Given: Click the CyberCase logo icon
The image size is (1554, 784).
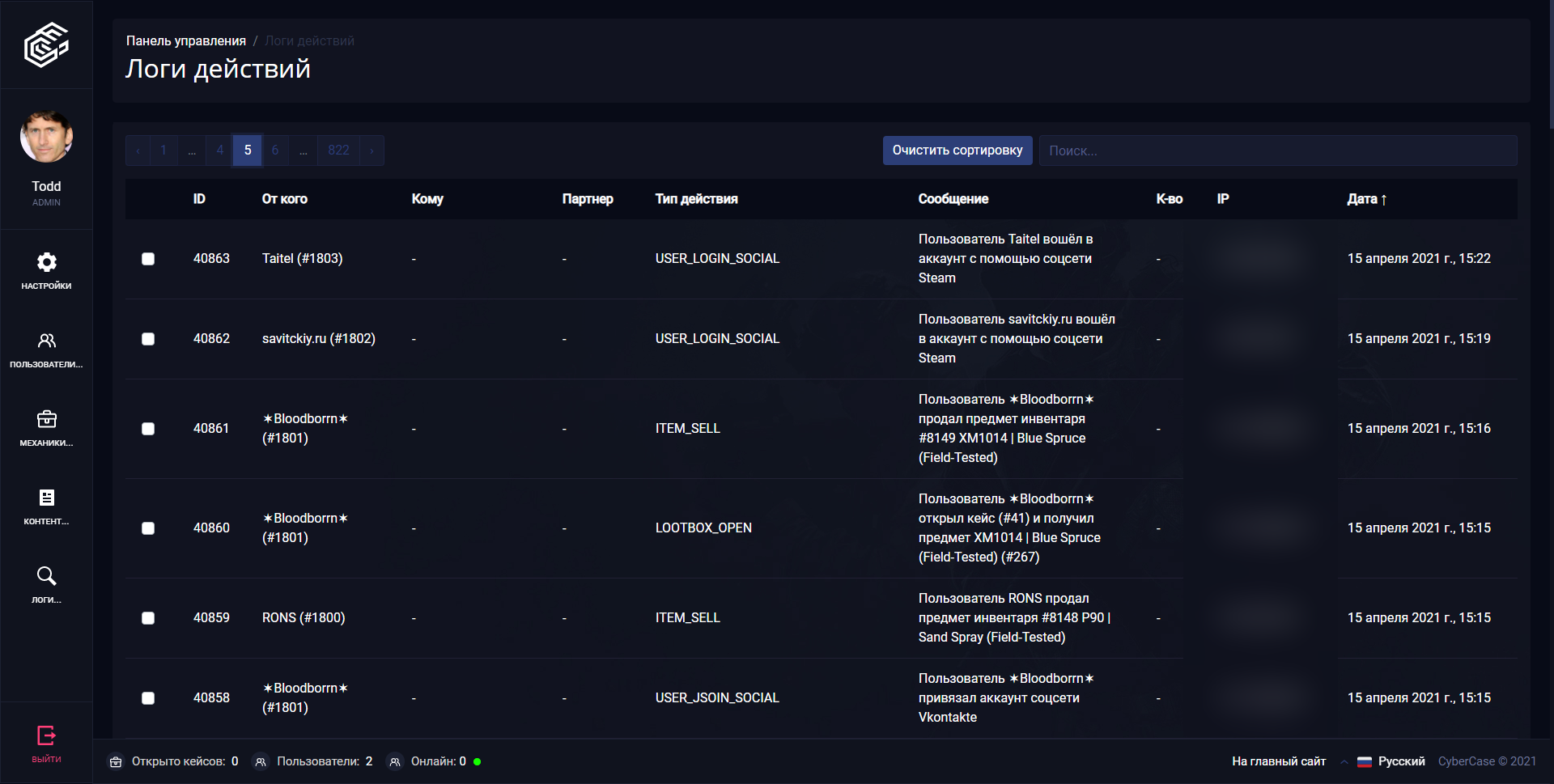Looking at the screenshot, I should click(x=46, y=44).
